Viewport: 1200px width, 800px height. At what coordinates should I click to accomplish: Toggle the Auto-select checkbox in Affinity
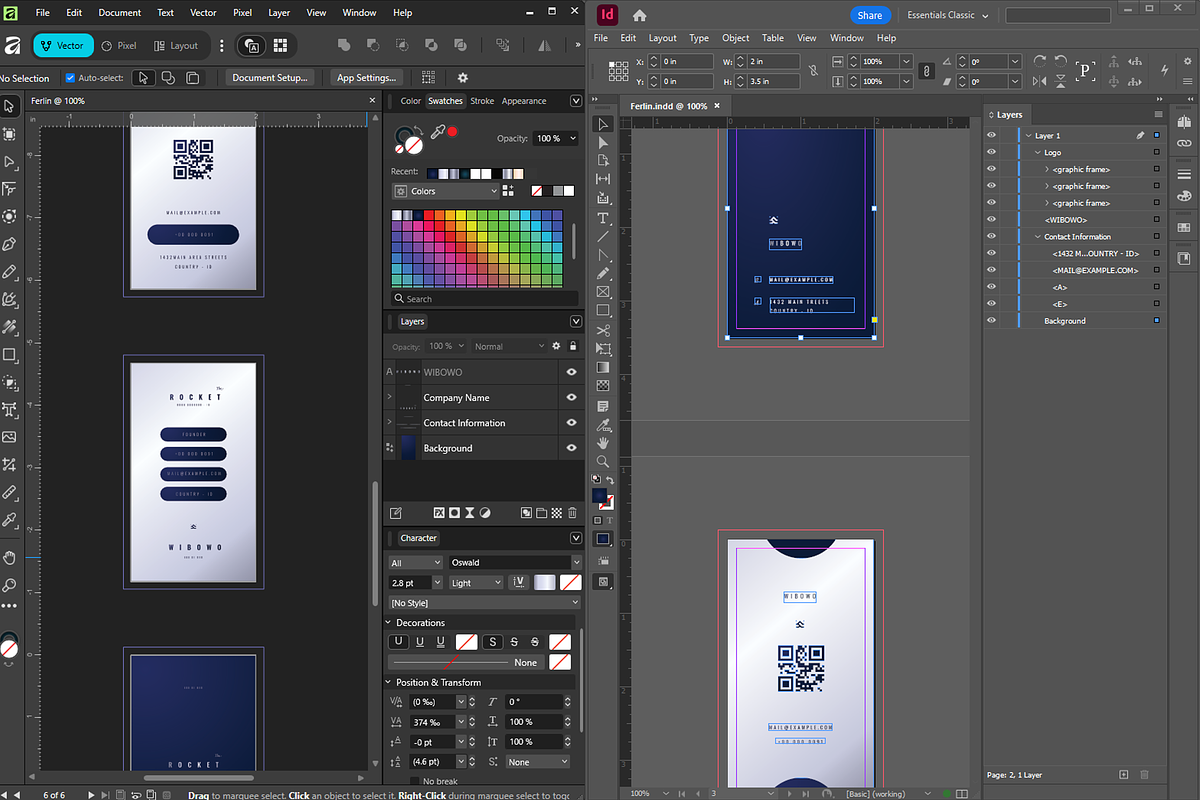click(70, 78)
